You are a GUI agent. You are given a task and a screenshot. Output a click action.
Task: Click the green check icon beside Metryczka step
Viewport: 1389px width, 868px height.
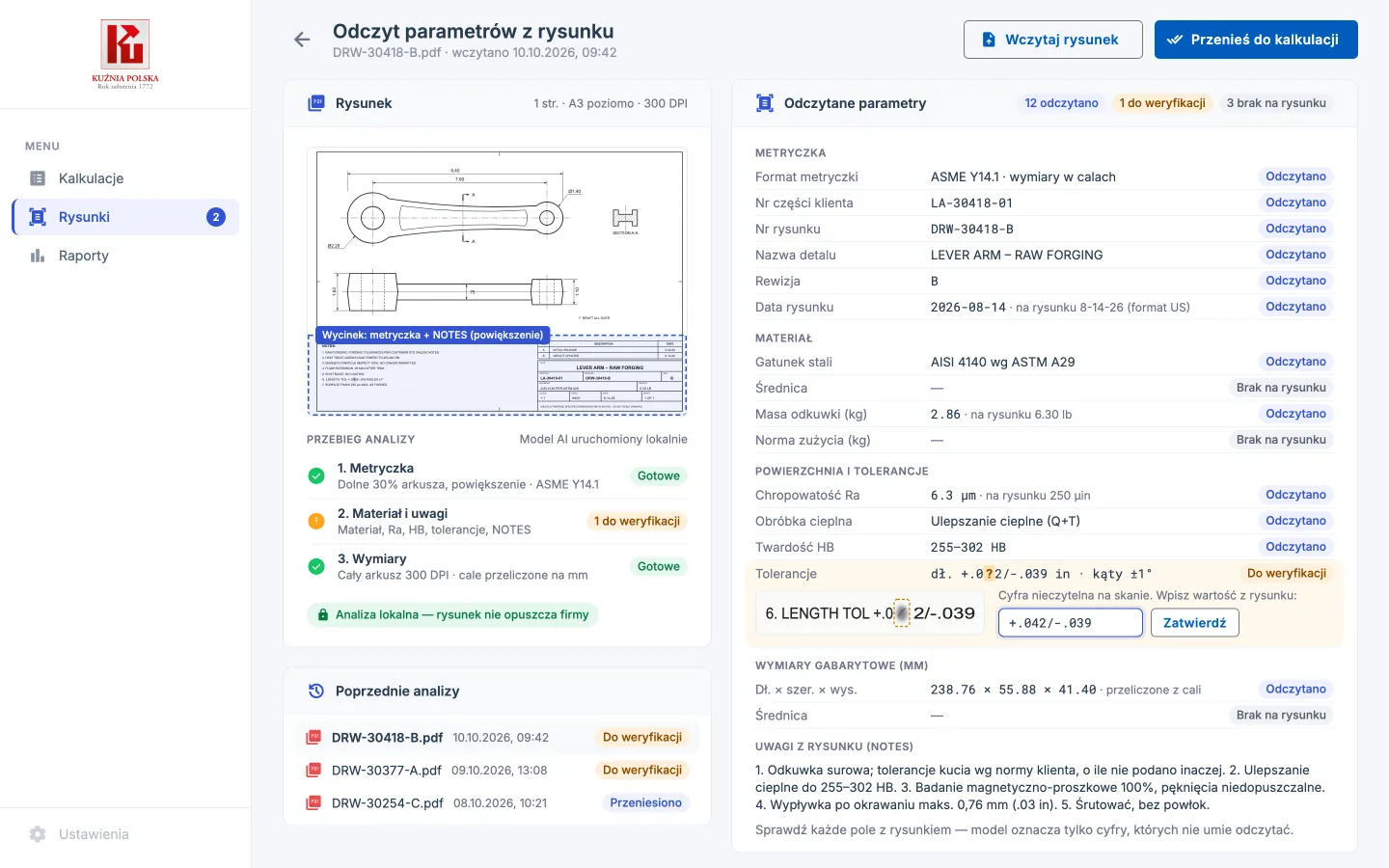[x=316, y=475]
